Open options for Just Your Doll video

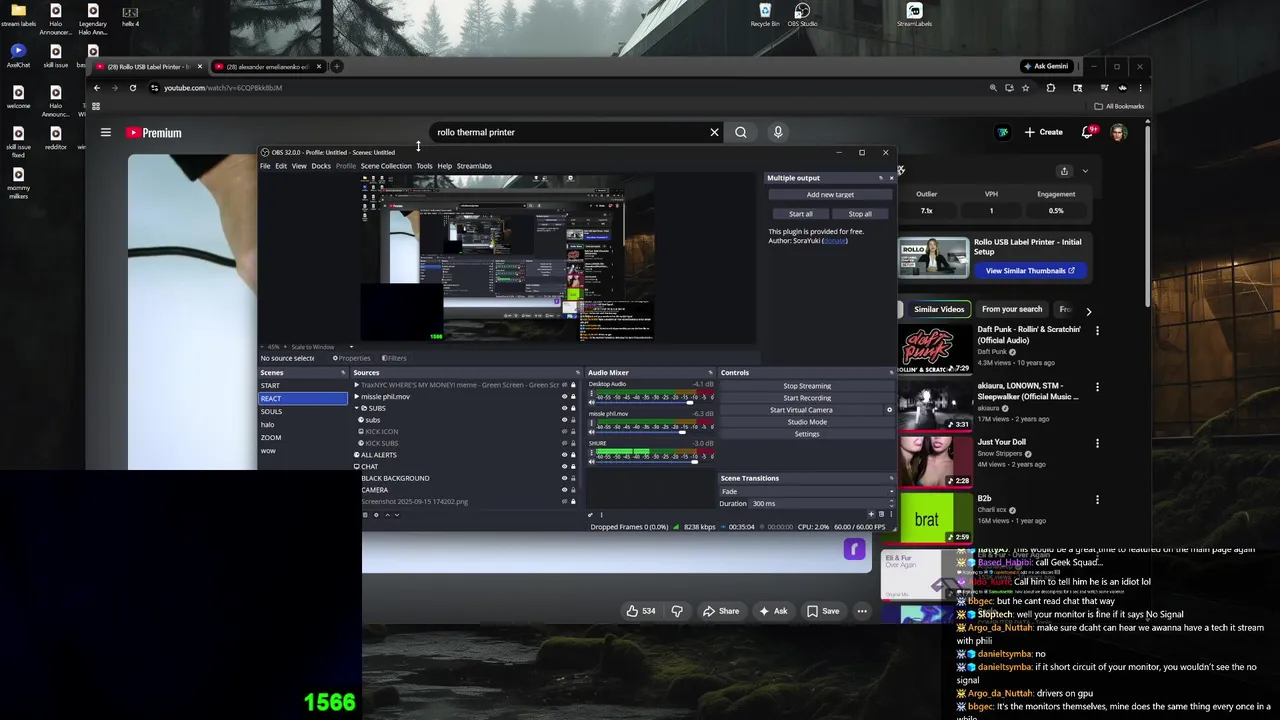coord(1097,443)
